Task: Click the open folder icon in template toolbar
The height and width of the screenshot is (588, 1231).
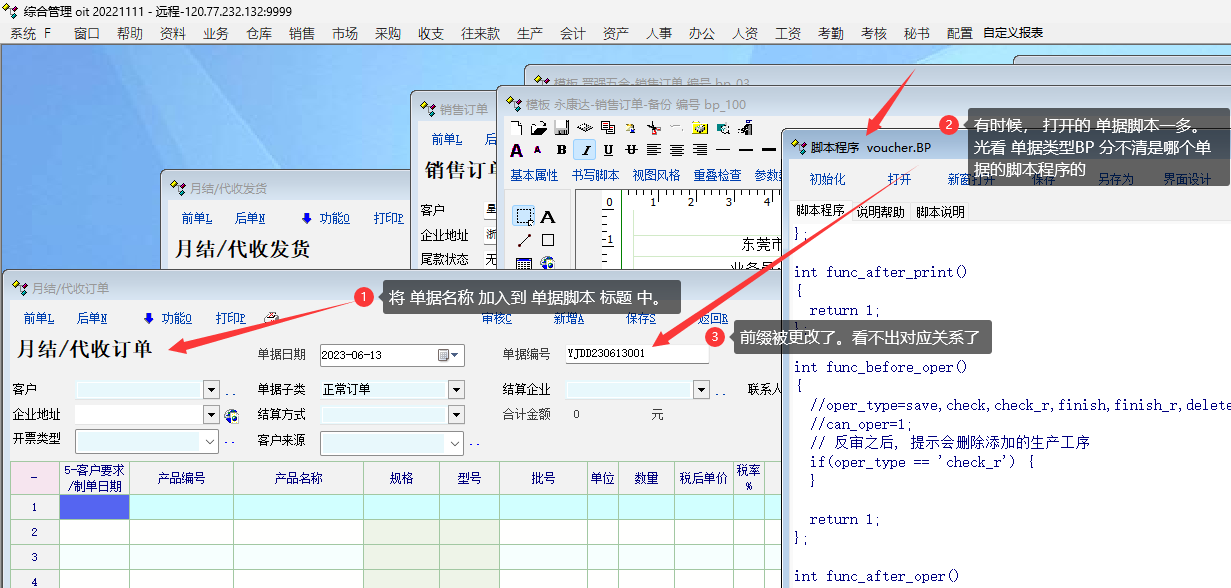Action: pyautogui.click(x=538, y=128)
